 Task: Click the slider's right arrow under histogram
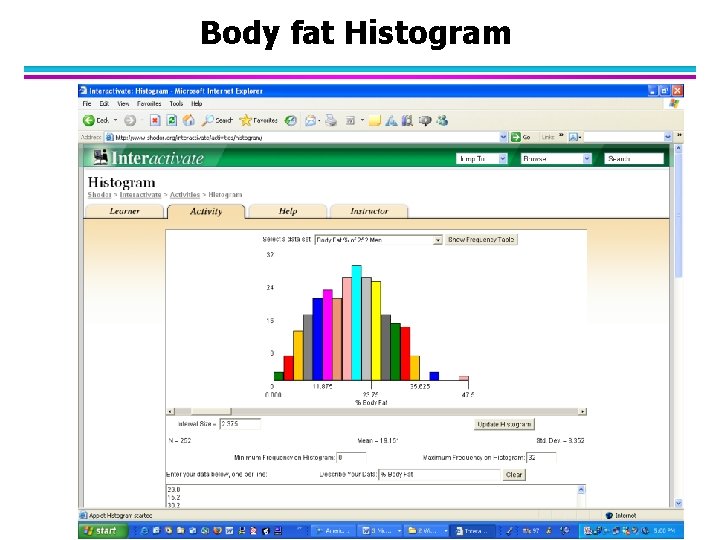582,411
